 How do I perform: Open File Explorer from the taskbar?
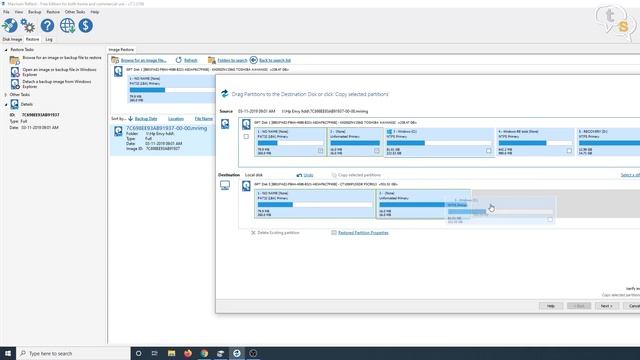click(171, 353)
